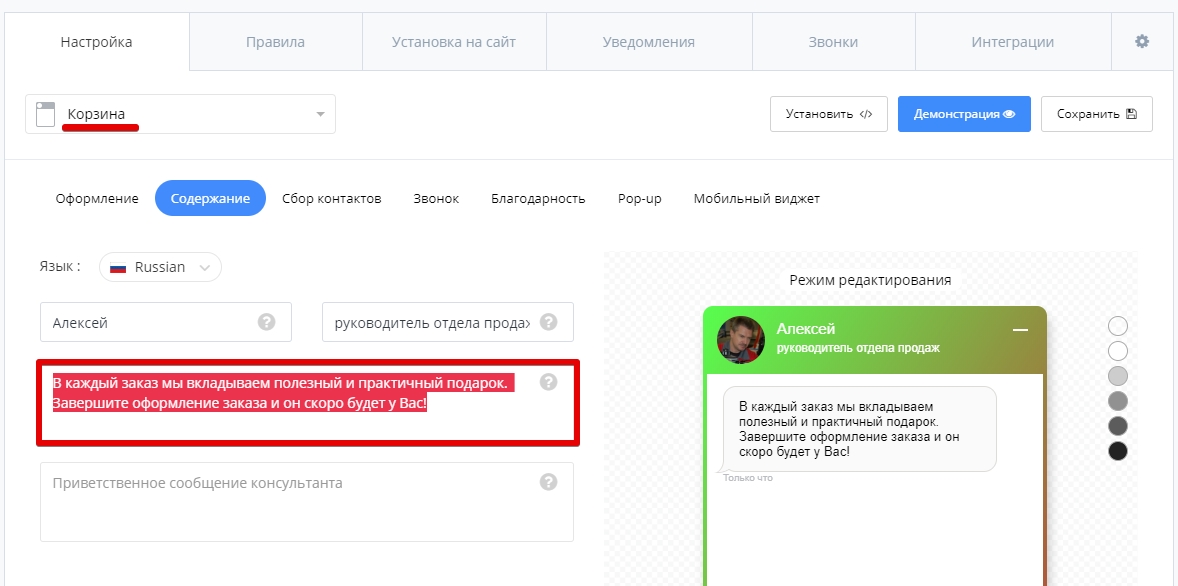Screen dimensions: 1178x586
Task: Click the Алексей name input field
Action: click(165, 322)
